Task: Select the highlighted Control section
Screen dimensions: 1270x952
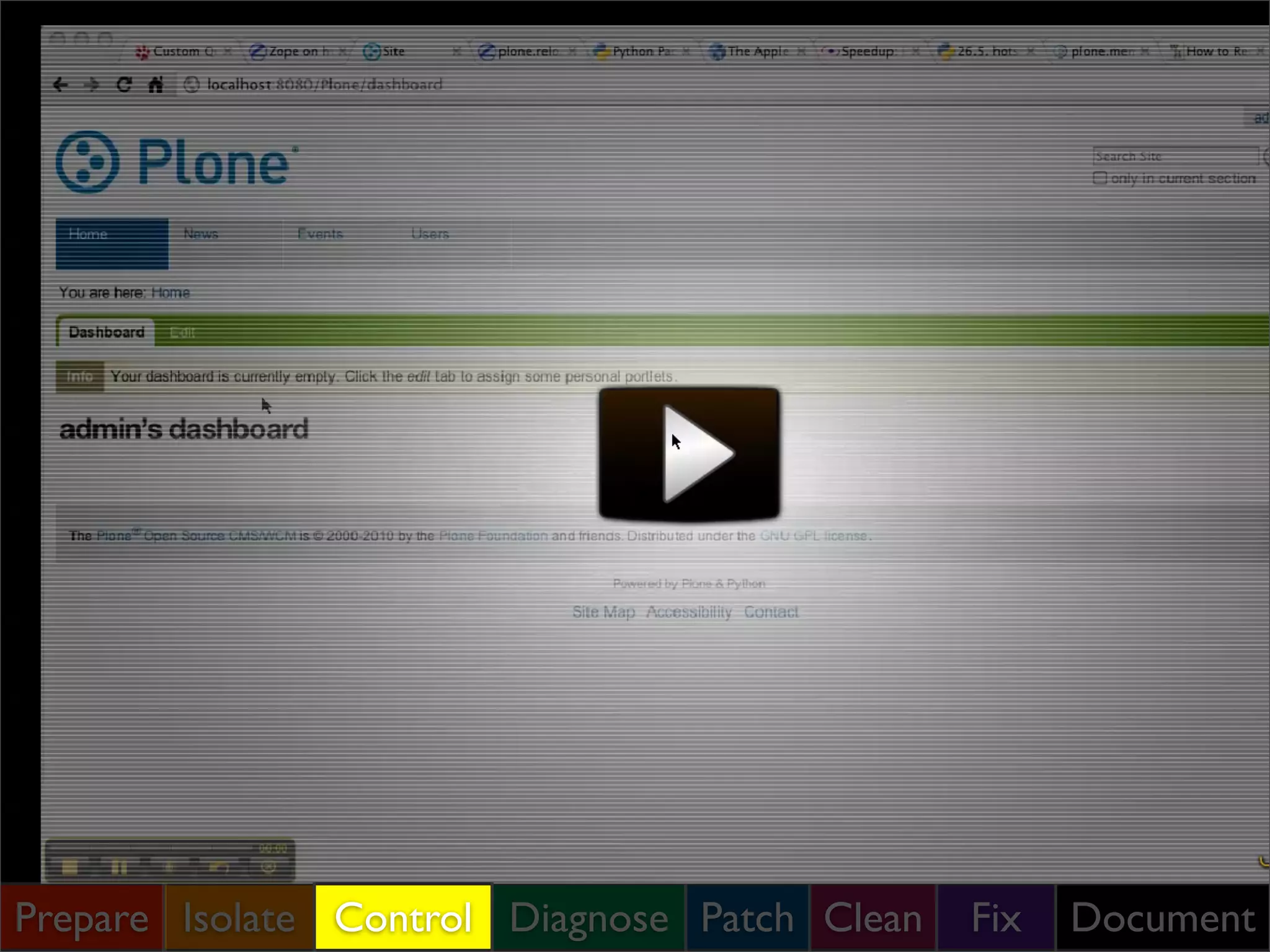Action: (403, 917)
